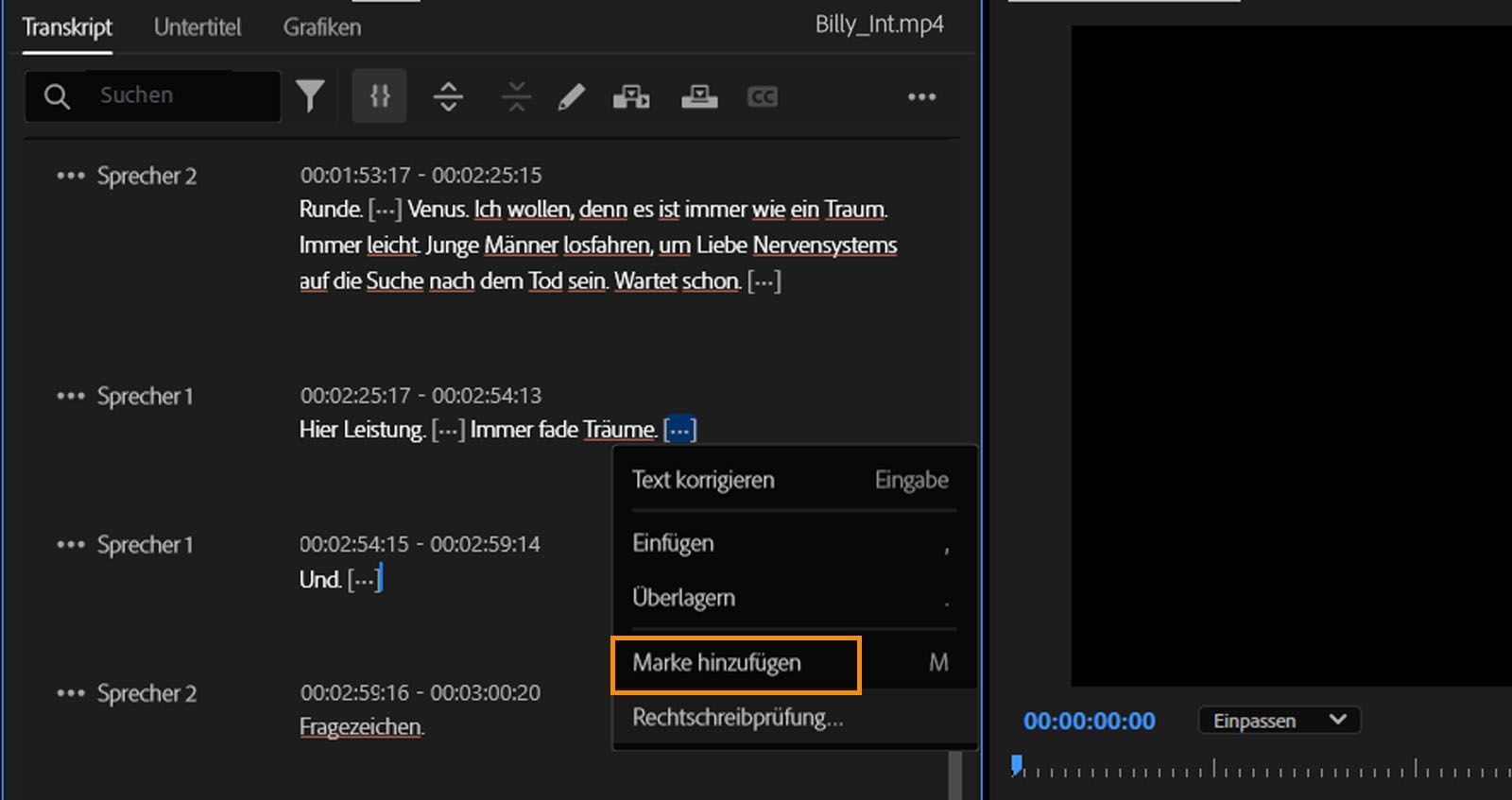Select the pencil edit icon
Image resolution: width=1512 pixels, height=800 pixels.
[x=572, y=96]
